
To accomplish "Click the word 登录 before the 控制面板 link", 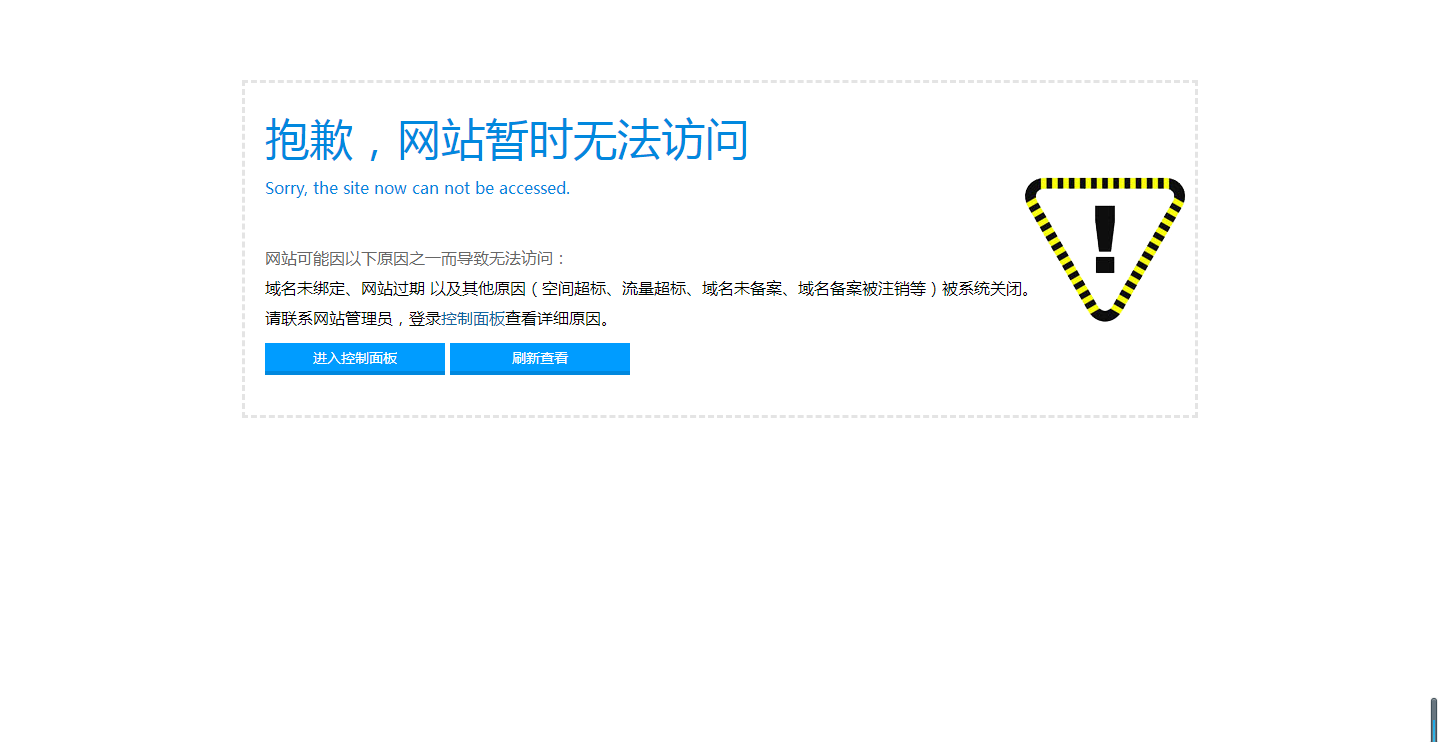I will click(424, 319).
